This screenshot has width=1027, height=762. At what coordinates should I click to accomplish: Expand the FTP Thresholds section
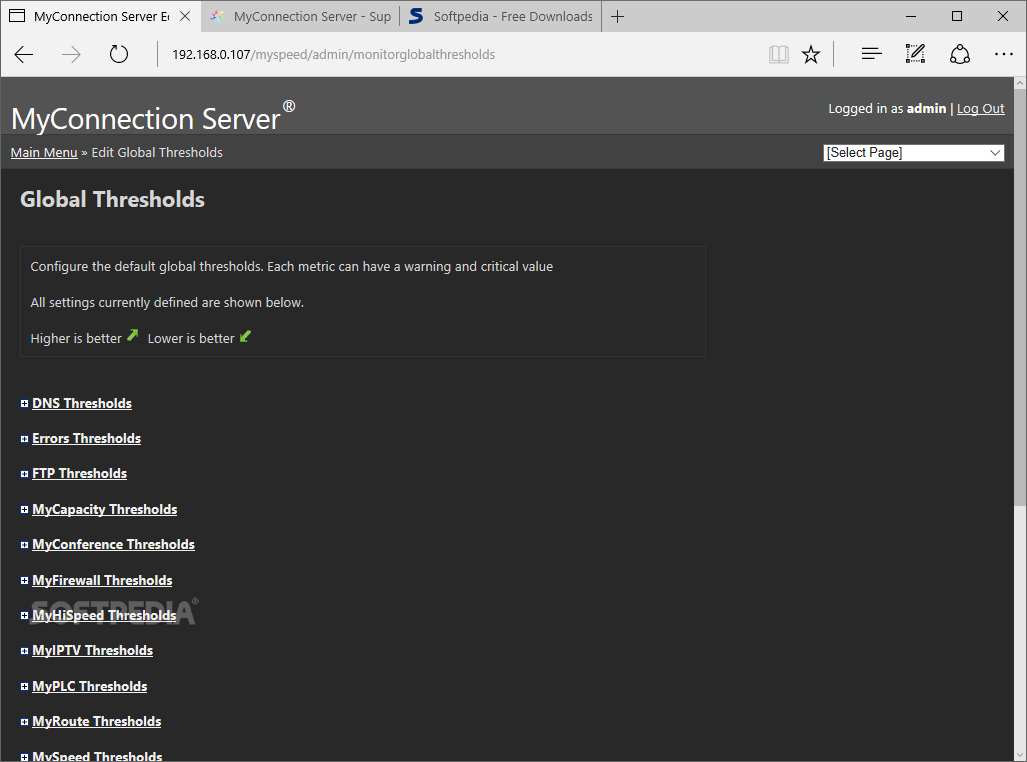coord(79,474)
